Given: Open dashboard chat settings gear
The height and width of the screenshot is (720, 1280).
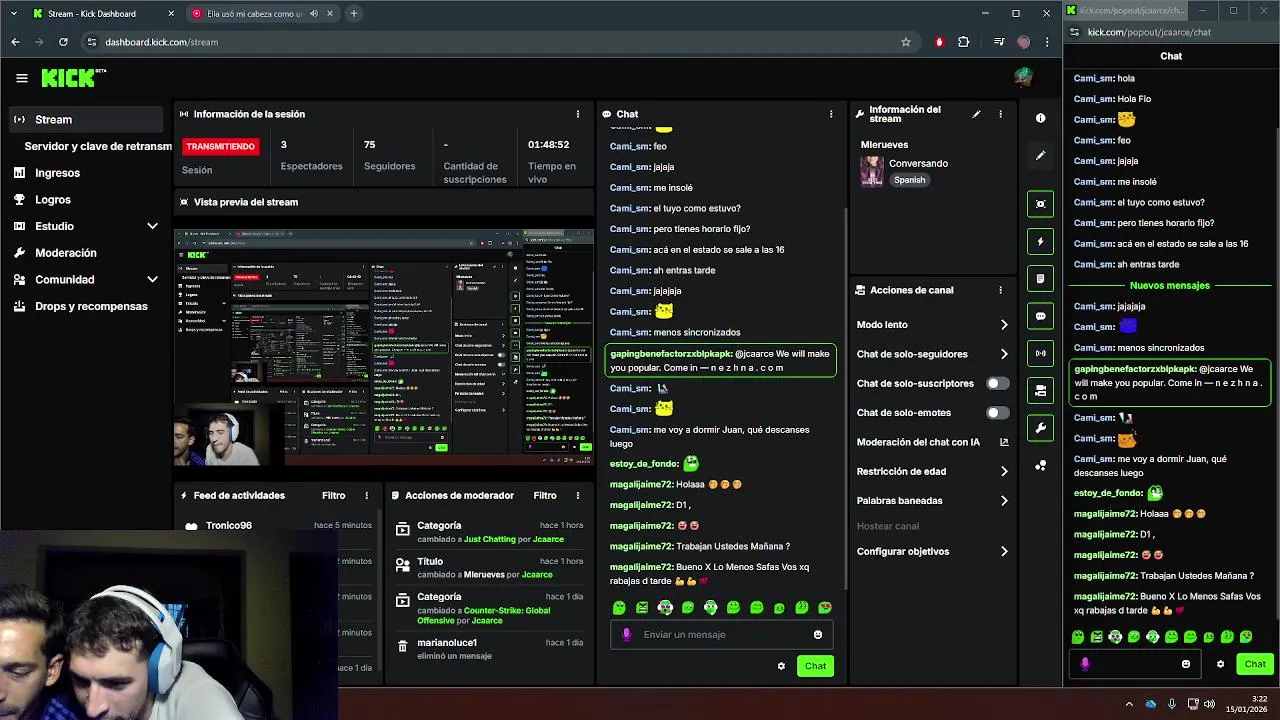Looking at the screenshot, I should pos(781,666).
